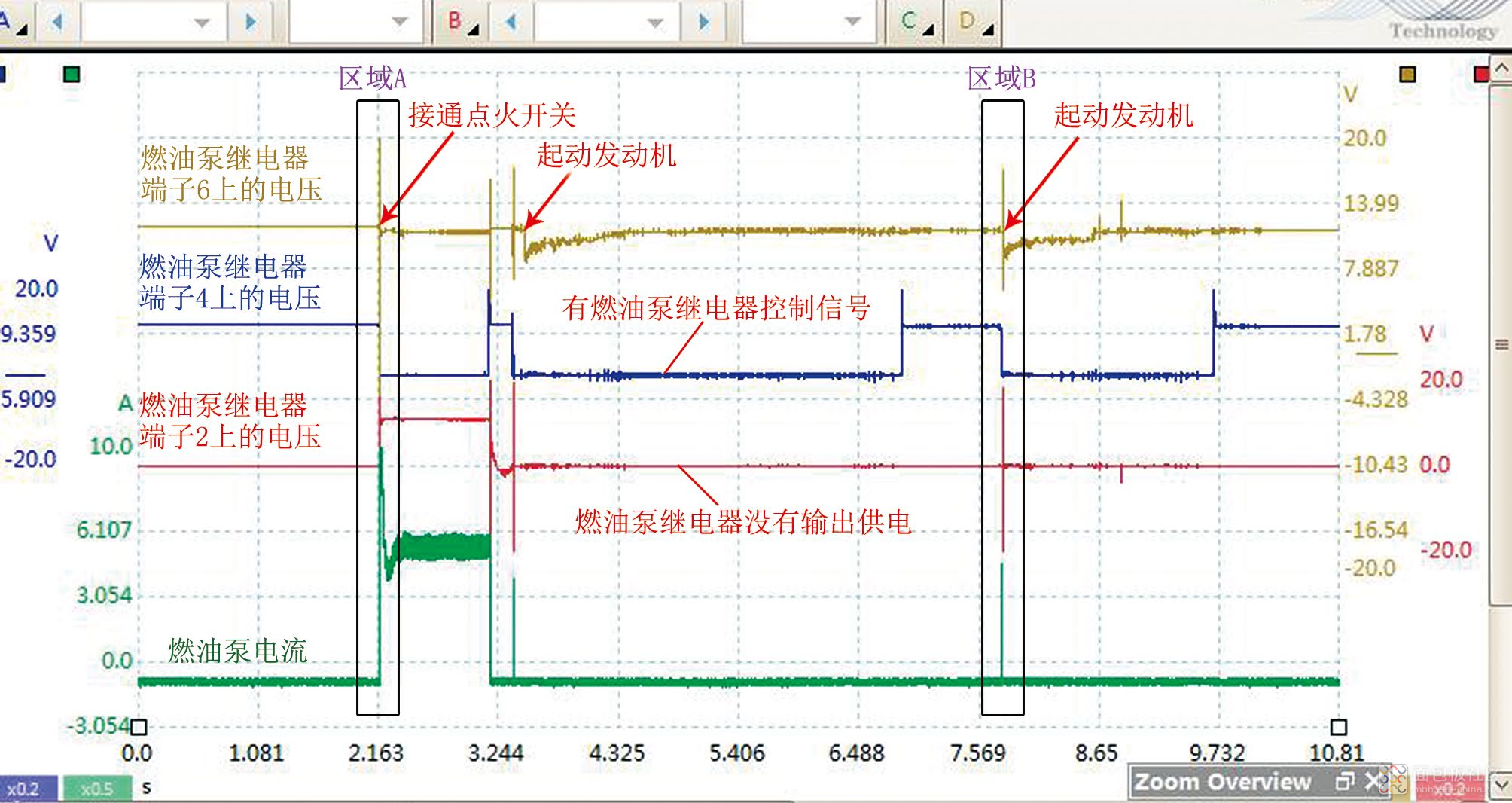This screenshot has width=1512, height=803.
Task: Grab the right time ruler handle
Action: (1338, 727)
